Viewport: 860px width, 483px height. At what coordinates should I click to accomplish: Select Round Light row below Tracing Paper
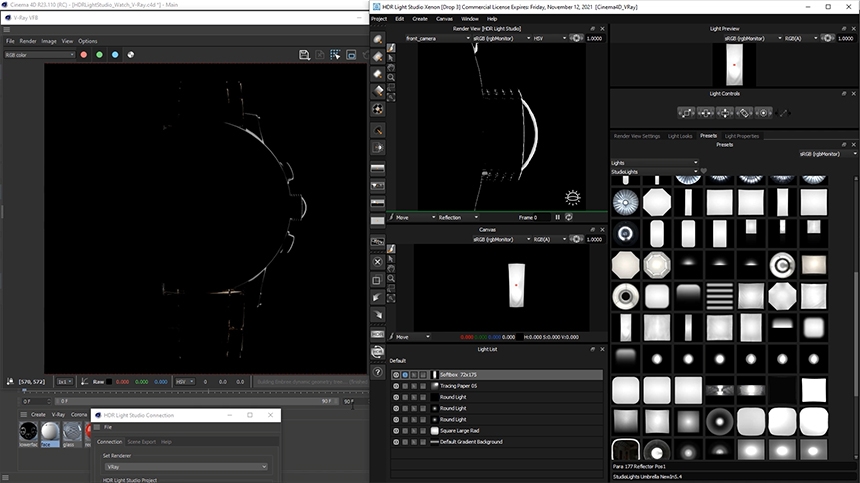point(496,397)
